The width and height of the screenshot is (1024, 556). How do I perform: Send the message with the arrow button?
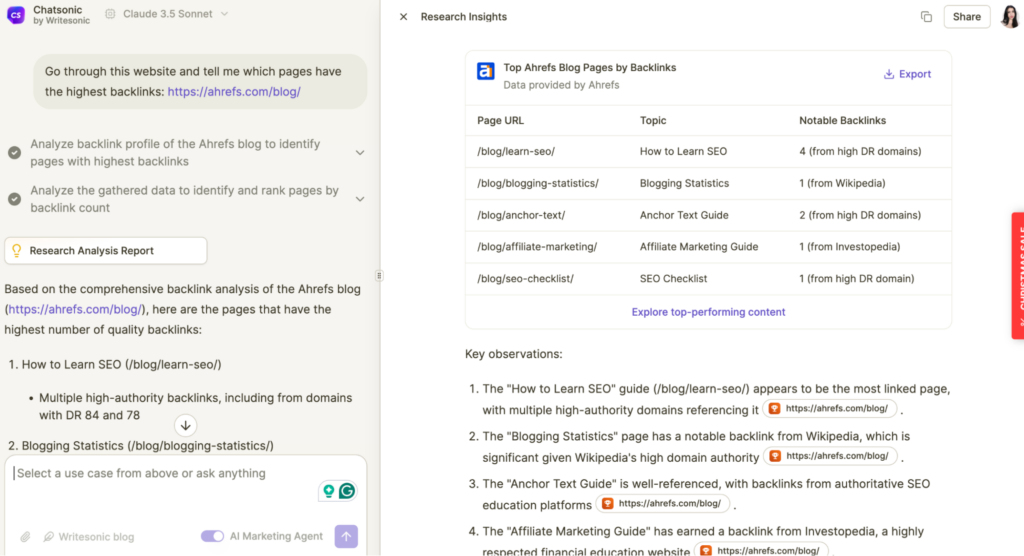[346, 536]
